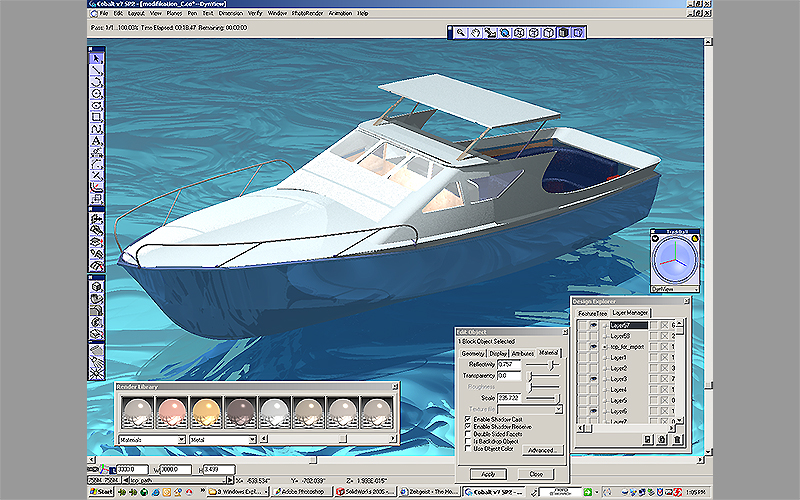Viewport: 800px width, 500px height.
Task: Click the Apply button
Action: point(487,473)
